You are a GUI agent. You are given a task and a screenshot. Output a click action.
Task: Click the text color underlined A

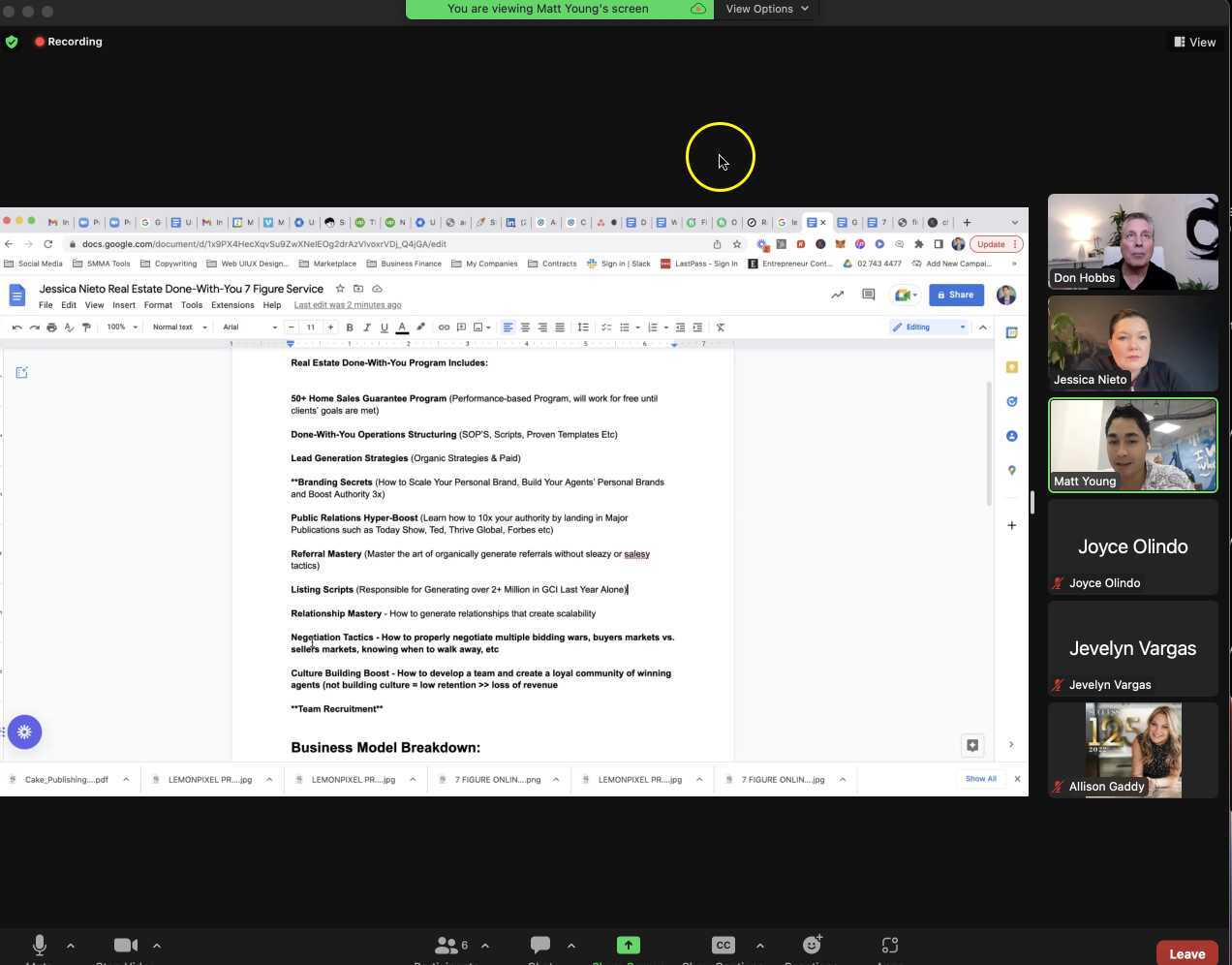(402, 327)
